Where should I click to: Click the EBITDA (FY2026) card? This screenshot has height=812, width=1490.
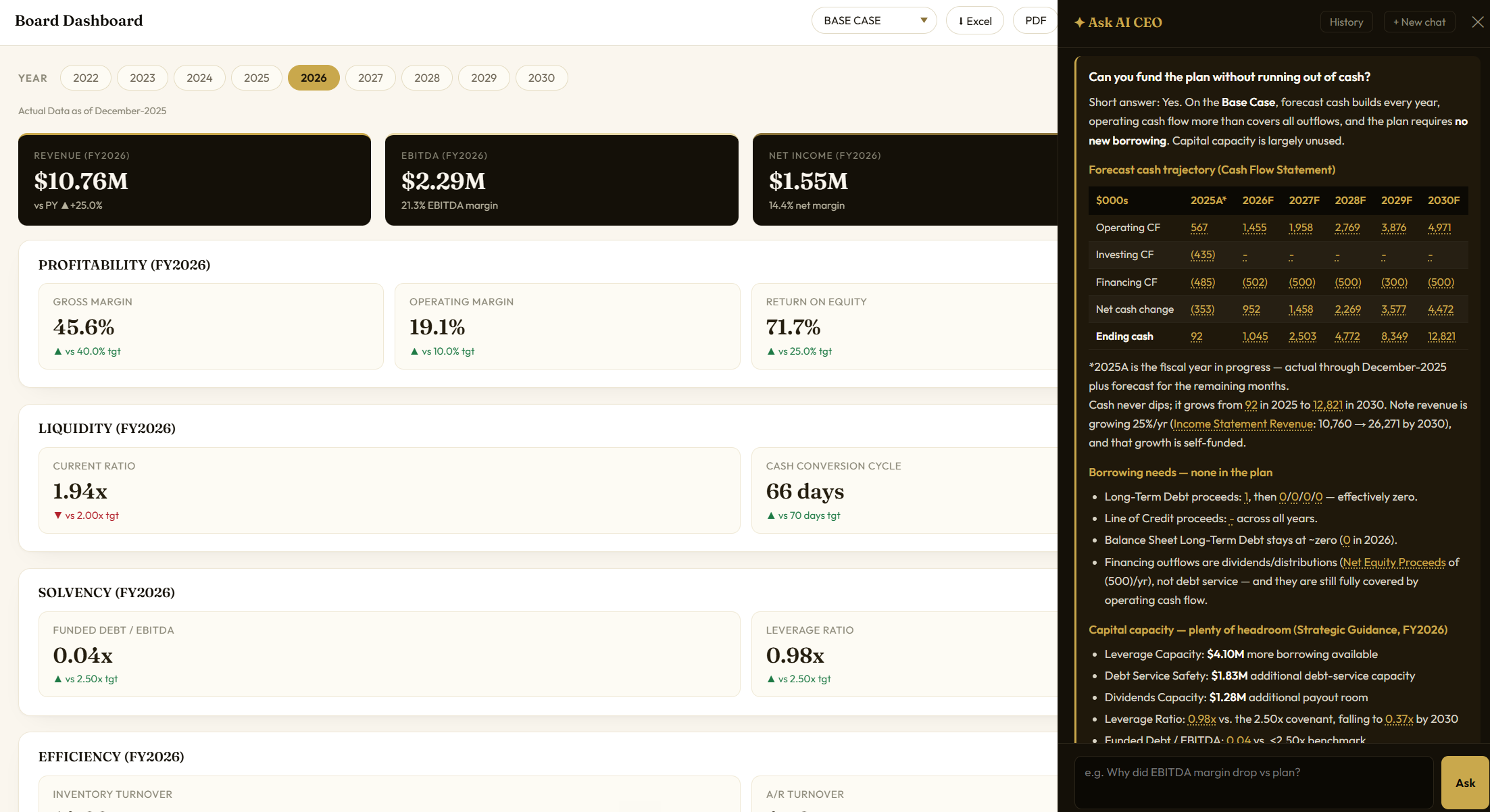(x=562, y=180)
